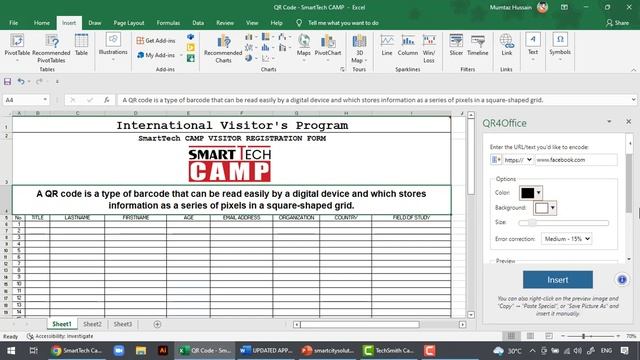This screenshot has width=640, height=360.
Task: Open the Illustrations group
Action: pos(113,47)
